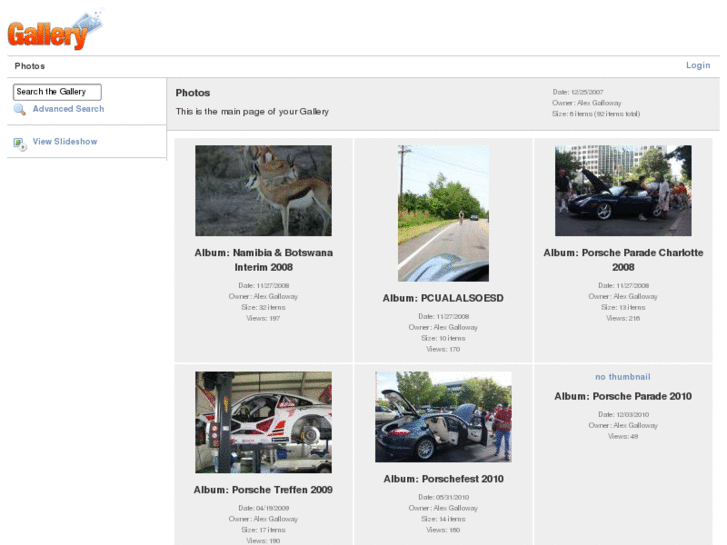Click the Album: Porschefest 2010 title

coord(443,479)
